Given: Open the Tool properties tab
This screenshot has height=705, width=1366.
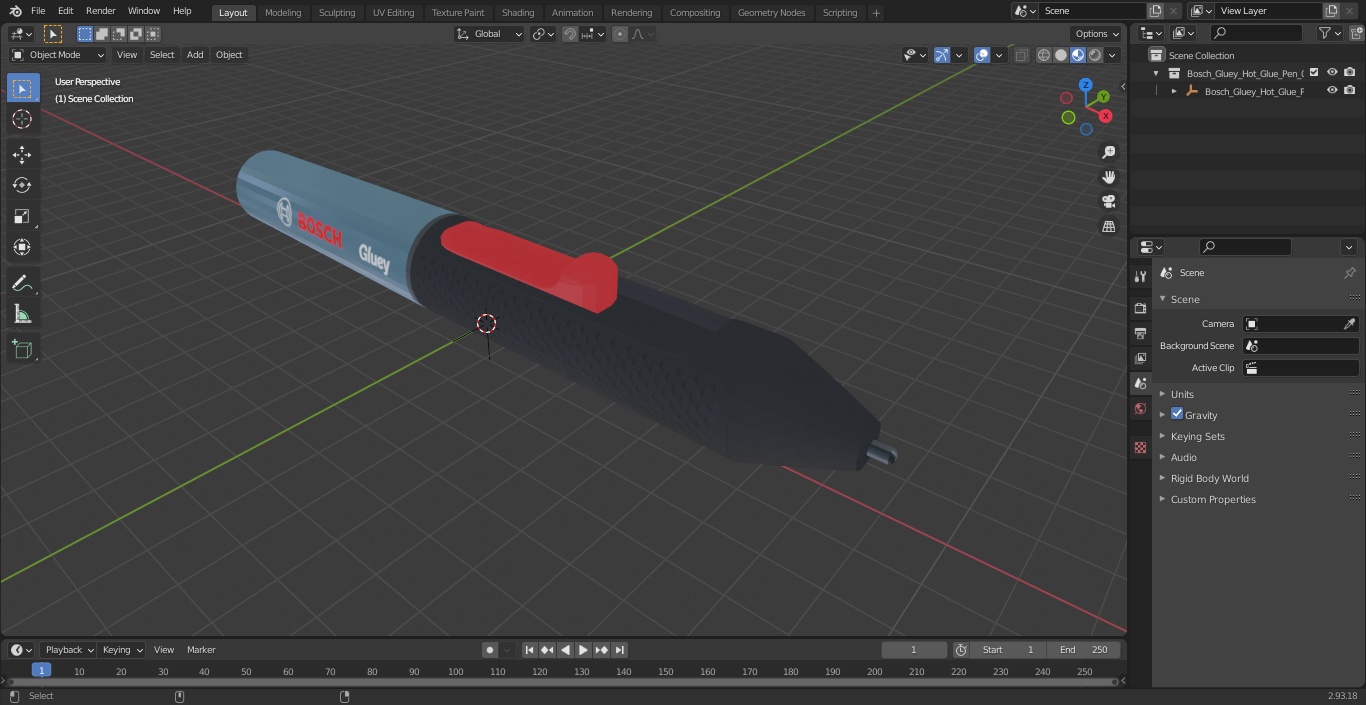Looking at the screenshot, I should tap(1140, 276).
